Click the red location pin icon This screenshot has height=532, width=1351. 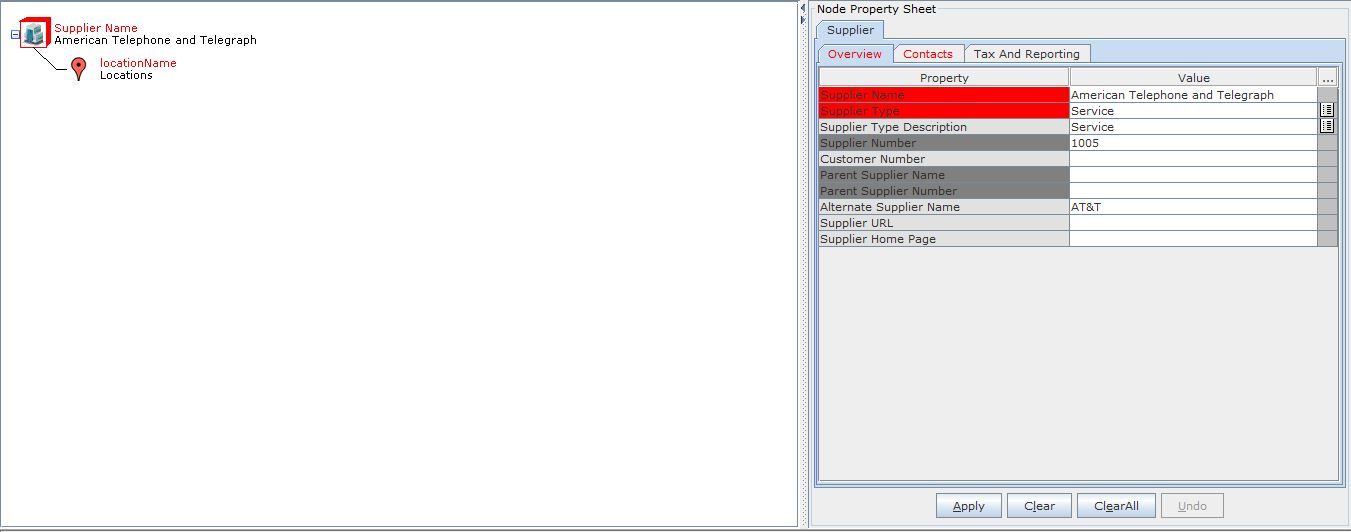(x=79, y=69)
